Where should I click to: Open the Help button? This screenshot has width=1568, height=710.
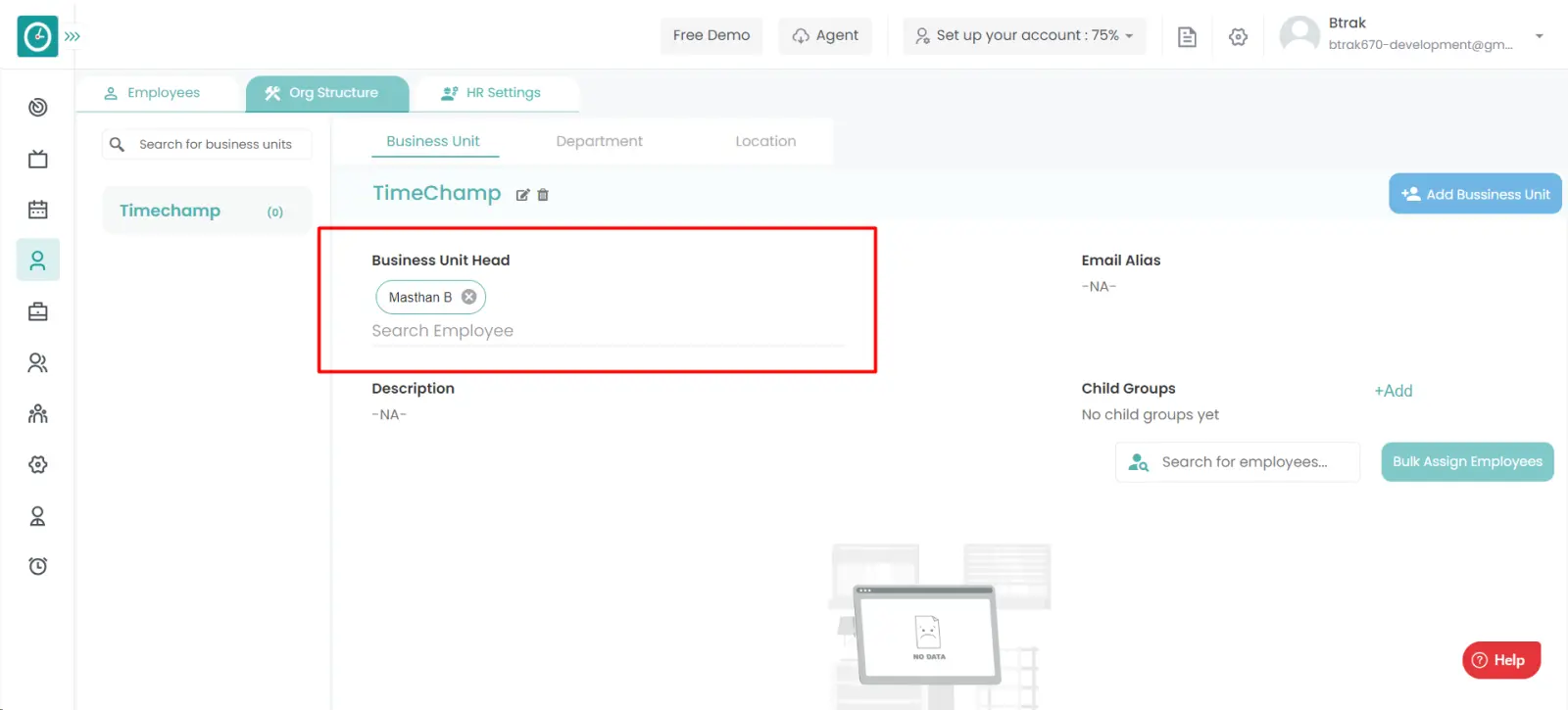[1501, 660]
